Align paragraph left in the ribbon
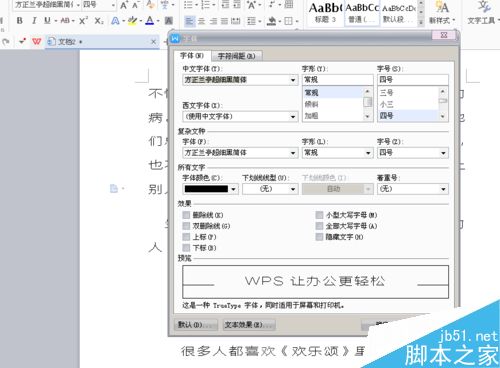The image size is (500, 368). pos(189,21)
